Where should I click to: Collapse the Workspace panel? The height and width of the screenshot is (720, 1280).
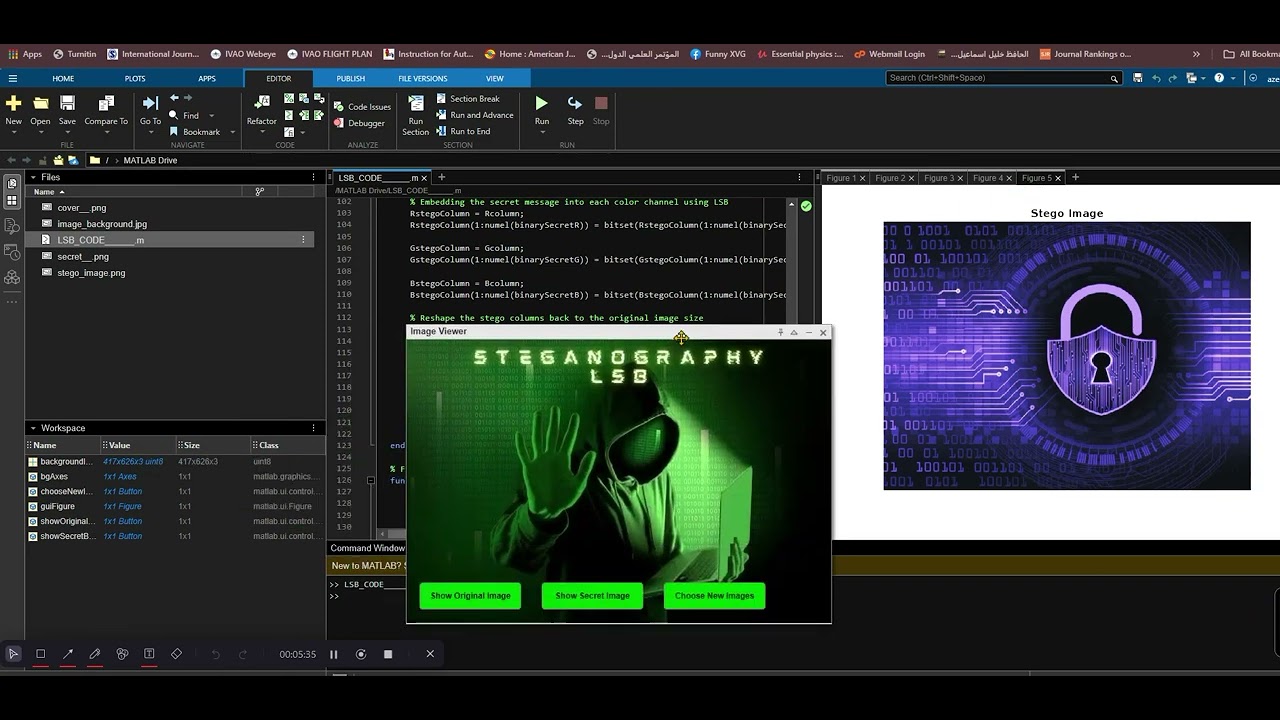32,428
